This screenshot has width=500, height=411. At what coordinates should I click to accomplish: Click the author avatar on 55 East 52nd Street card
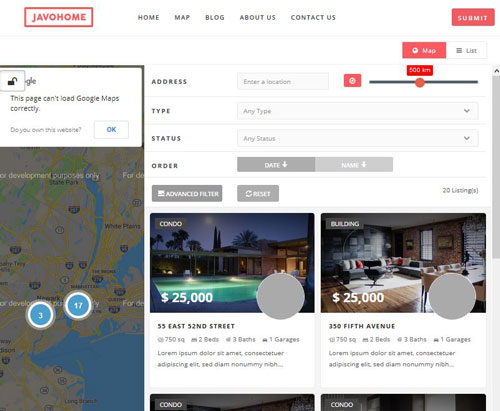281,296
